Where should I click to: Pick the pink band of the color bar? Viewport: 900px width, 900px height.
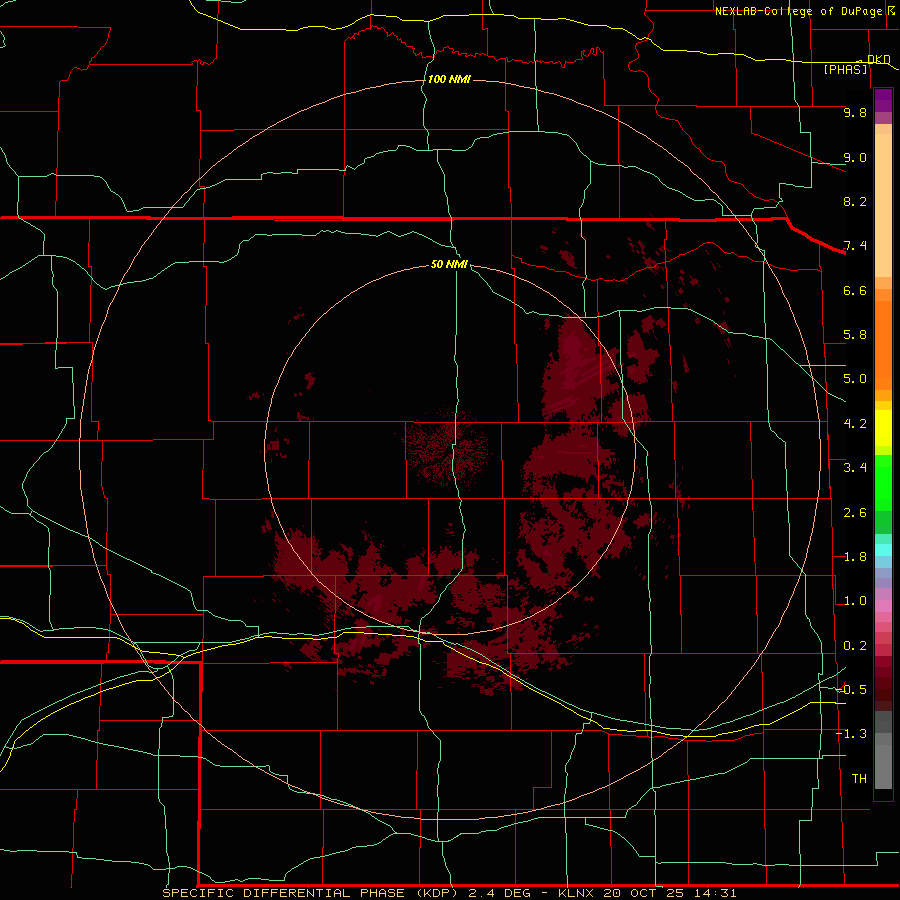(883, 606)
